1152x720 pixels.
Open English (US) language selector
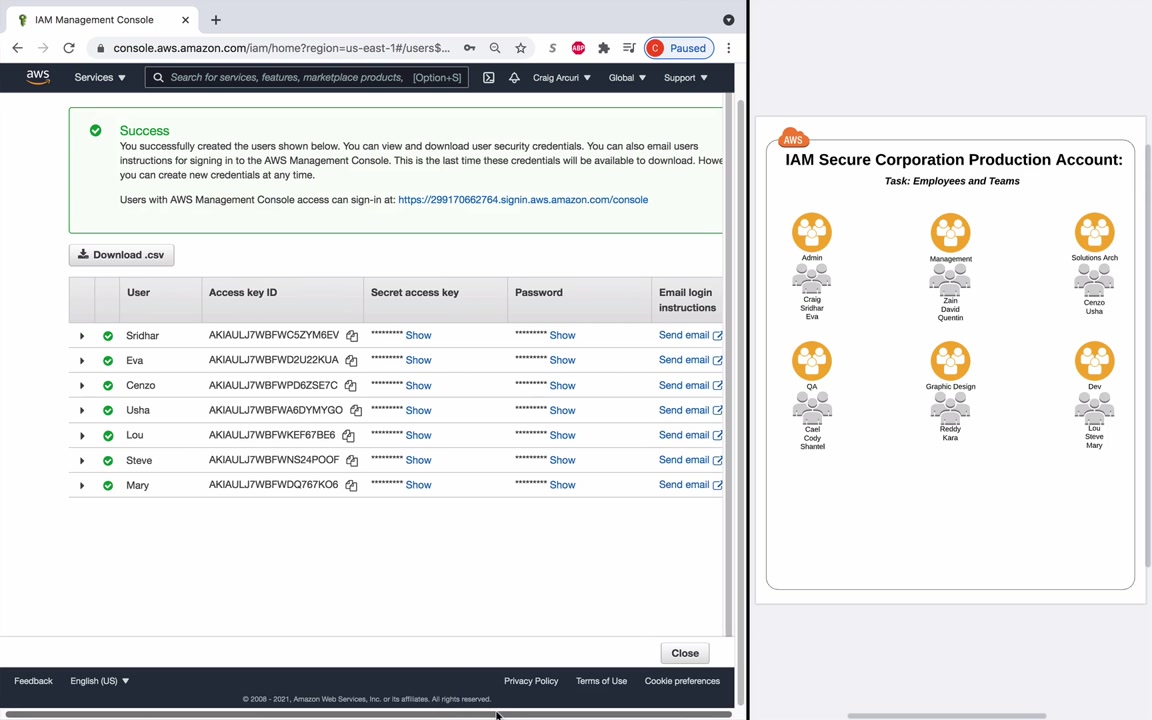coord(99,681)
